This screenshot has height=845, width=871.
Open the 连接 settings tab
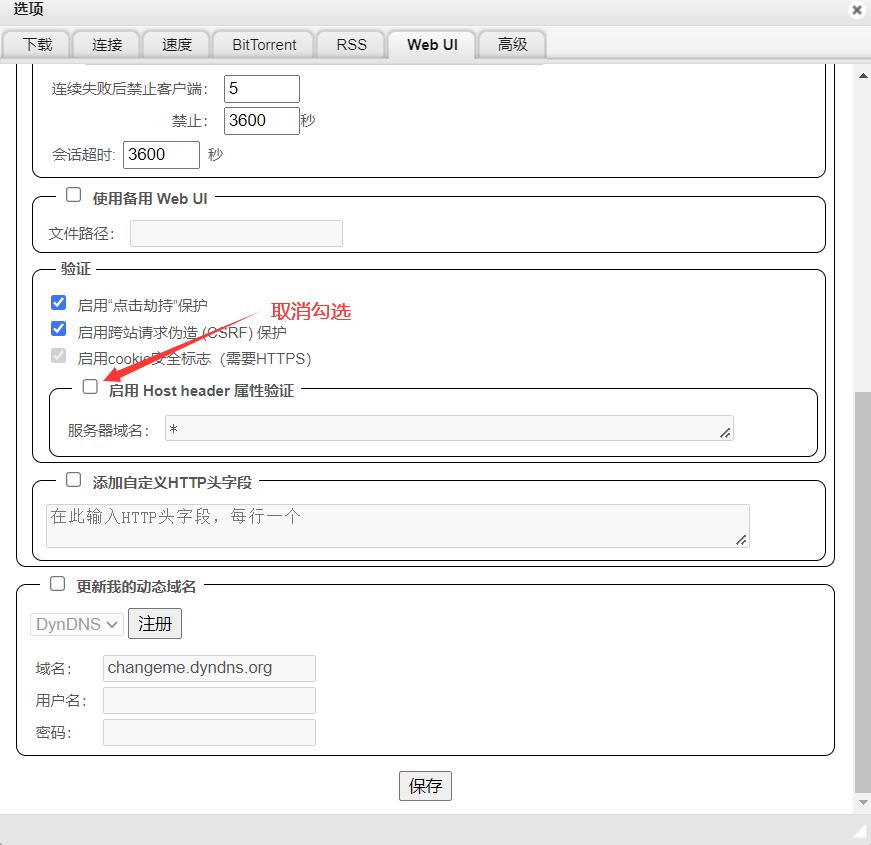(x=106, y=44)
